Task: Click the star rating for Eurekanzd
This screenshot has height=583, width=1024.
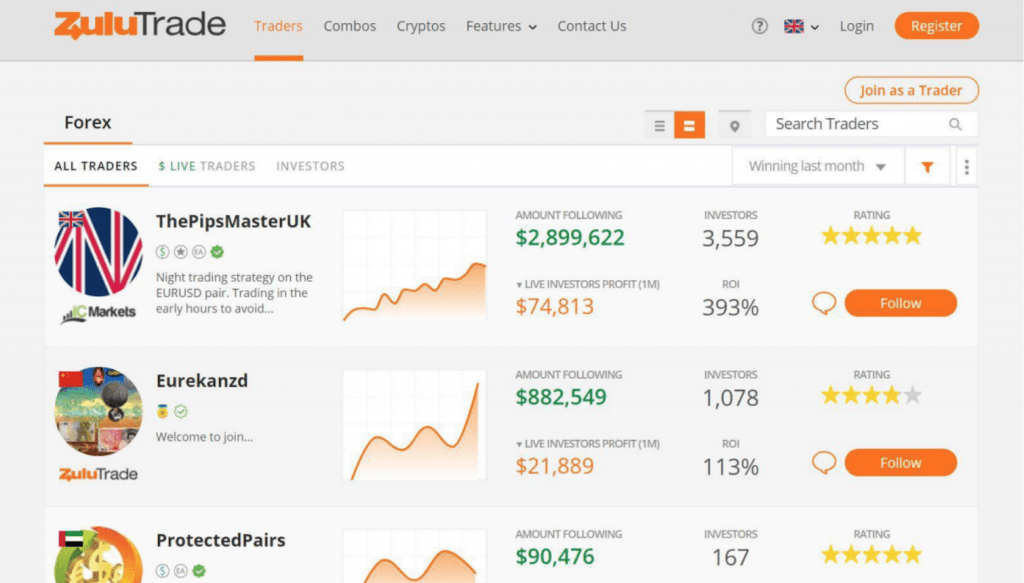Action: [x=871, y=396]
